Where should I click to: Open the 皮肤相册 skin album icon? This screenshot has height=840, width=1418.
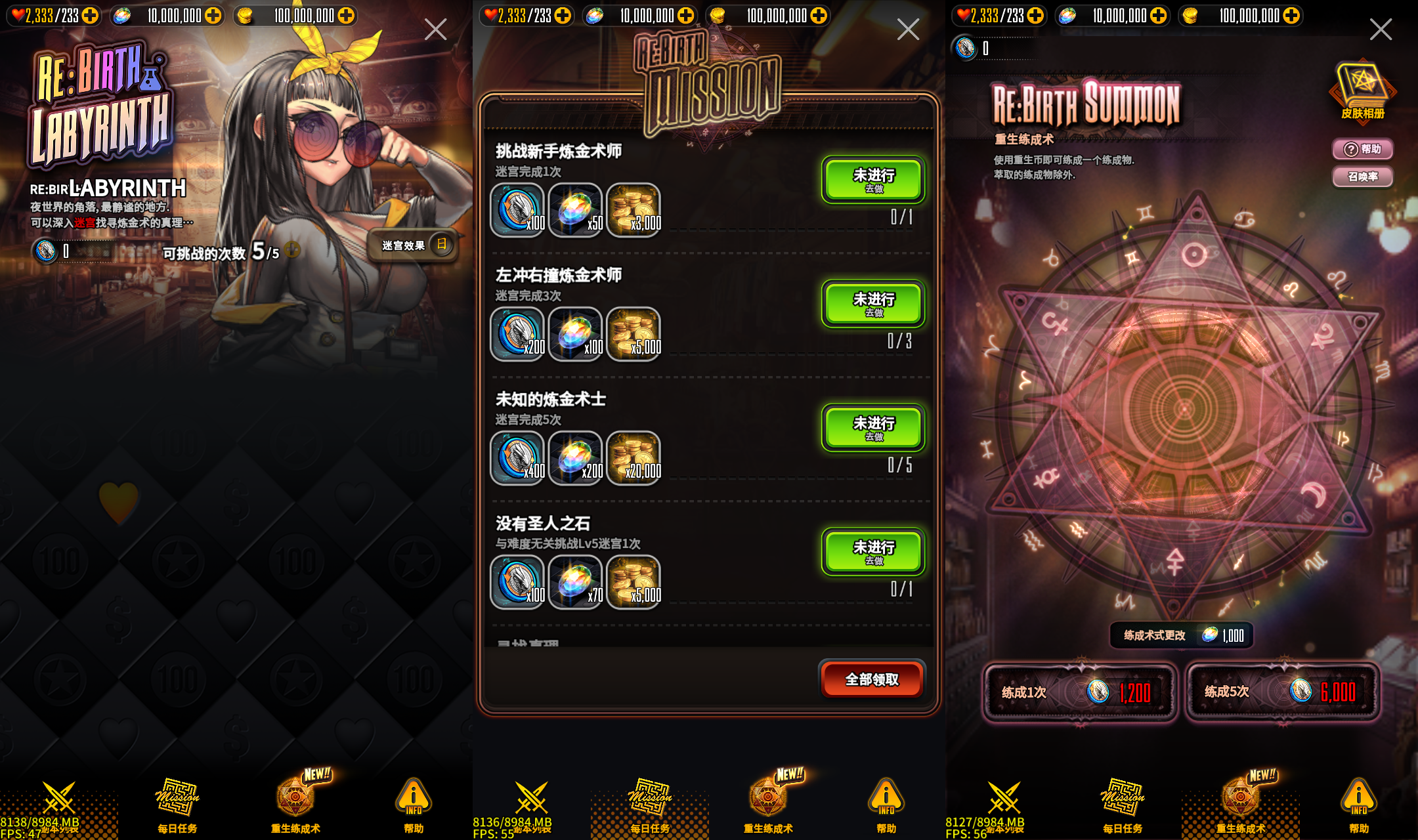tap(1363, 91)
